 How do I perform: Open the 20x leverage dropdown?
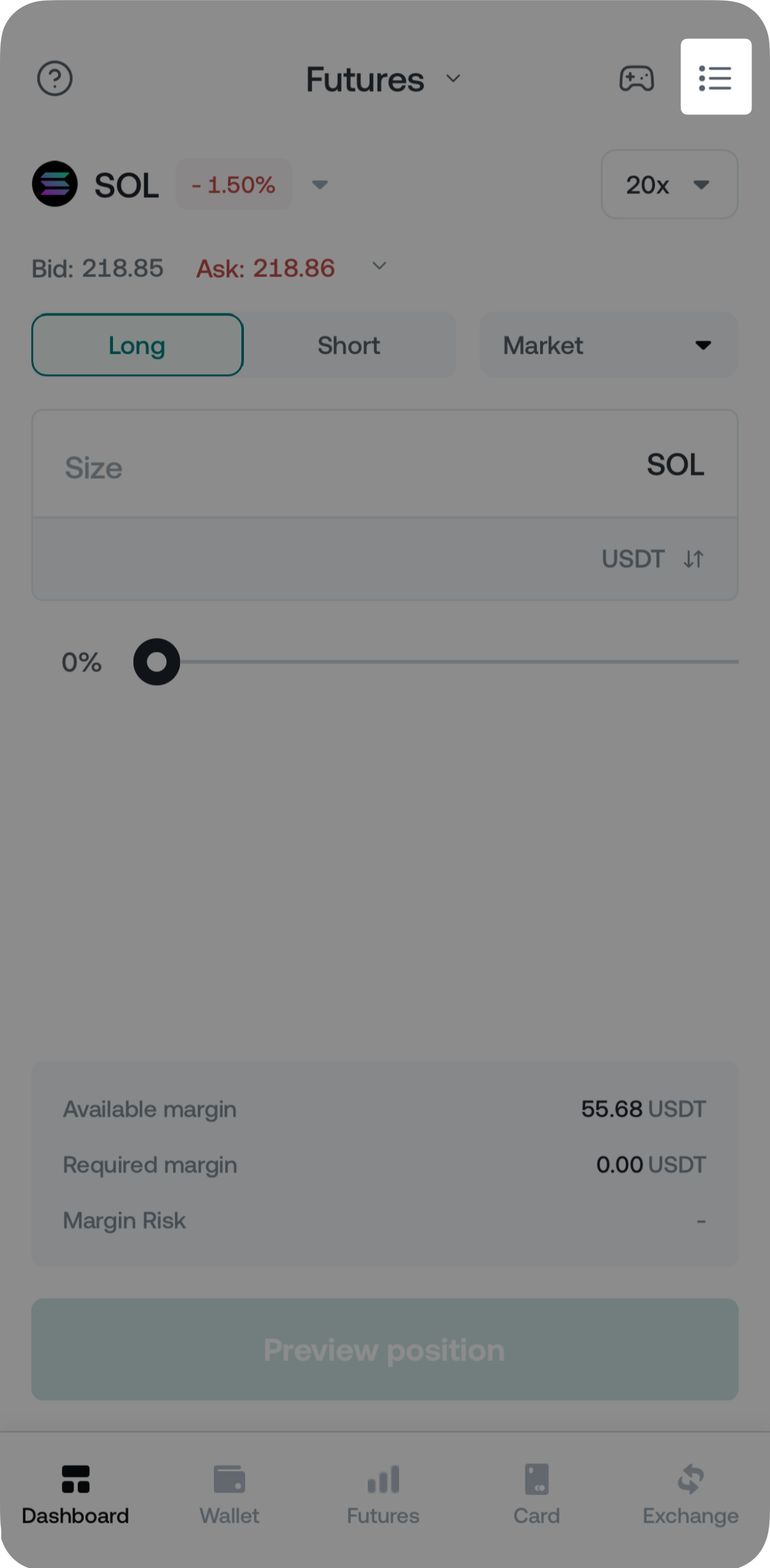(x=669, y=185)
